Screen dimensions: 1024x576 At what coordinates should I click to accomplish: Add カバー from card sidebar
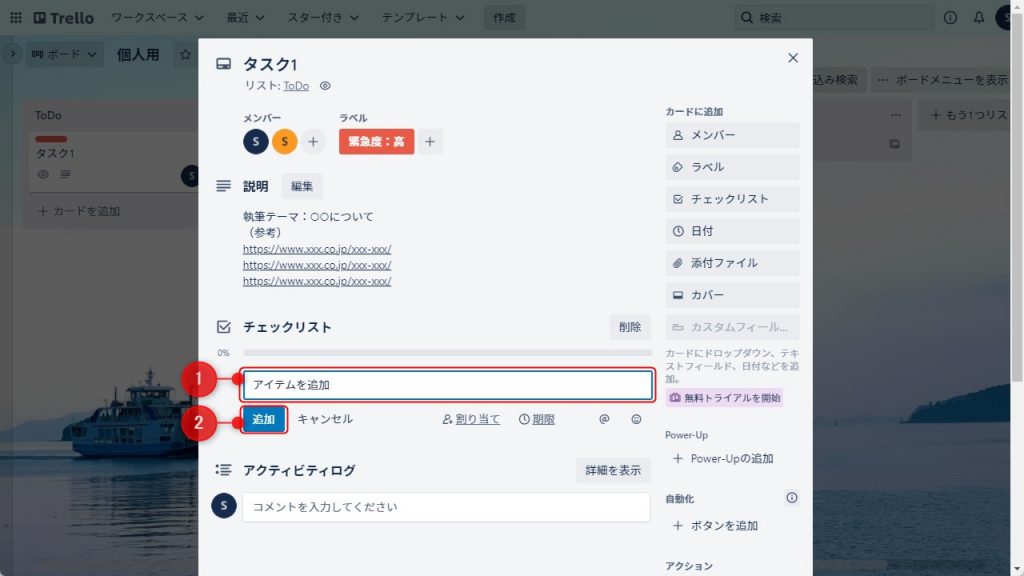click(x=732, y=295)
